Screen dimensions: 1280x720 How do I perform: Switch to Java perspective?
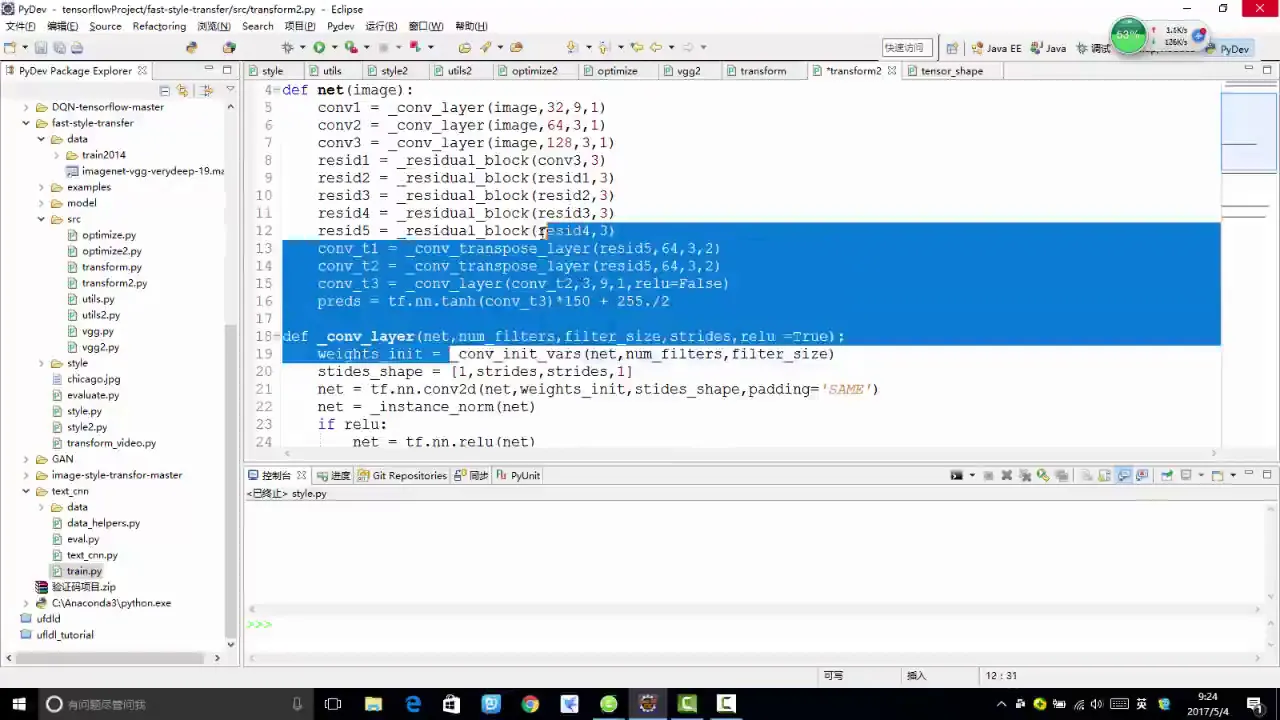[x=1049, y=48]
